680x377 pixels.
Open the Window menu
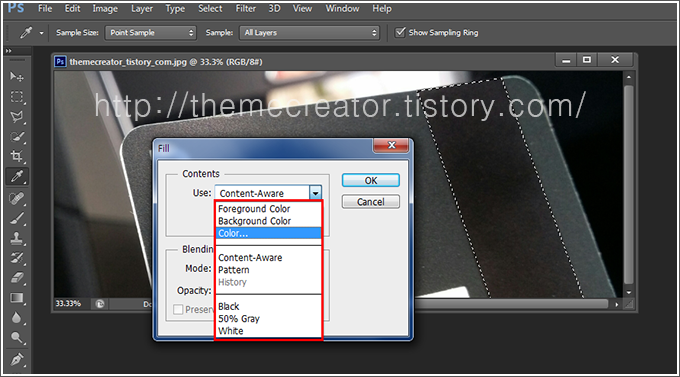point(342,9)
